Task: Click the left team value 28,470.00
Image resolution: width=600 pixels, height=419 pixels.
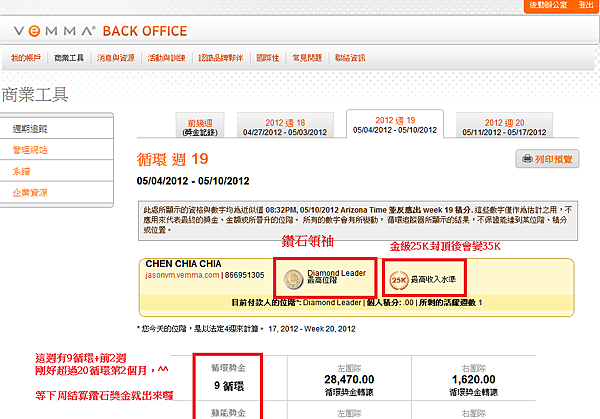Action: pyautogui.click(x=349, y=380)
